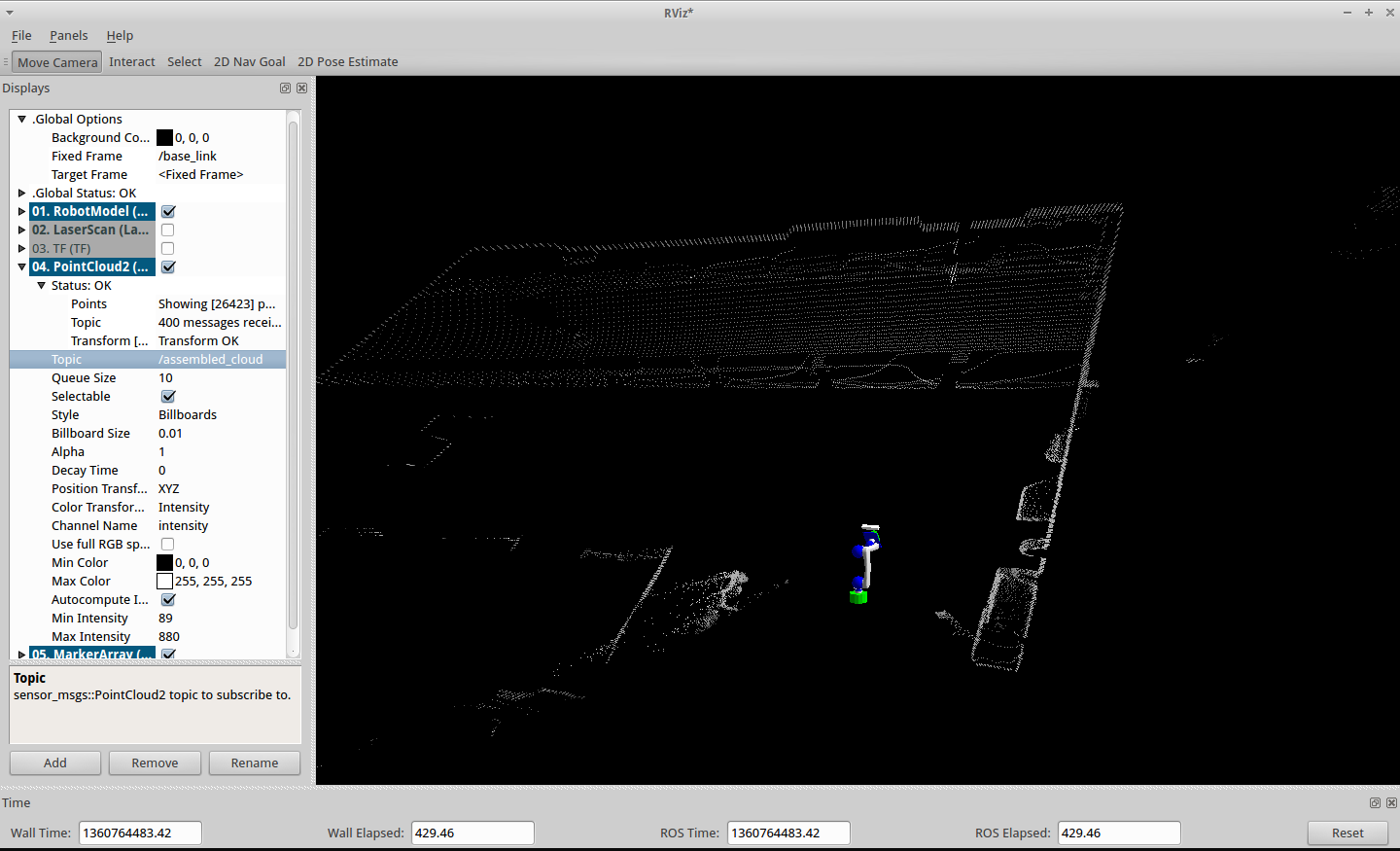Open the Help menu
Viewport: 1400px width, 851px height.
(120, 35)
